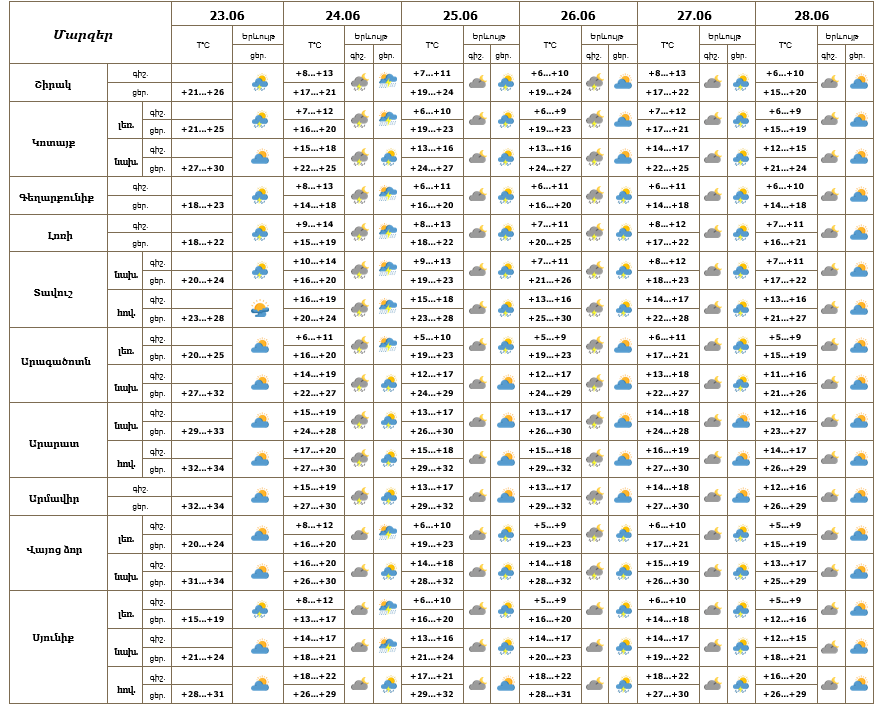Click the Սյունիք հով. daytime icon for 25.06
Viewport: 880px width, 707px height.
point(506,685)
